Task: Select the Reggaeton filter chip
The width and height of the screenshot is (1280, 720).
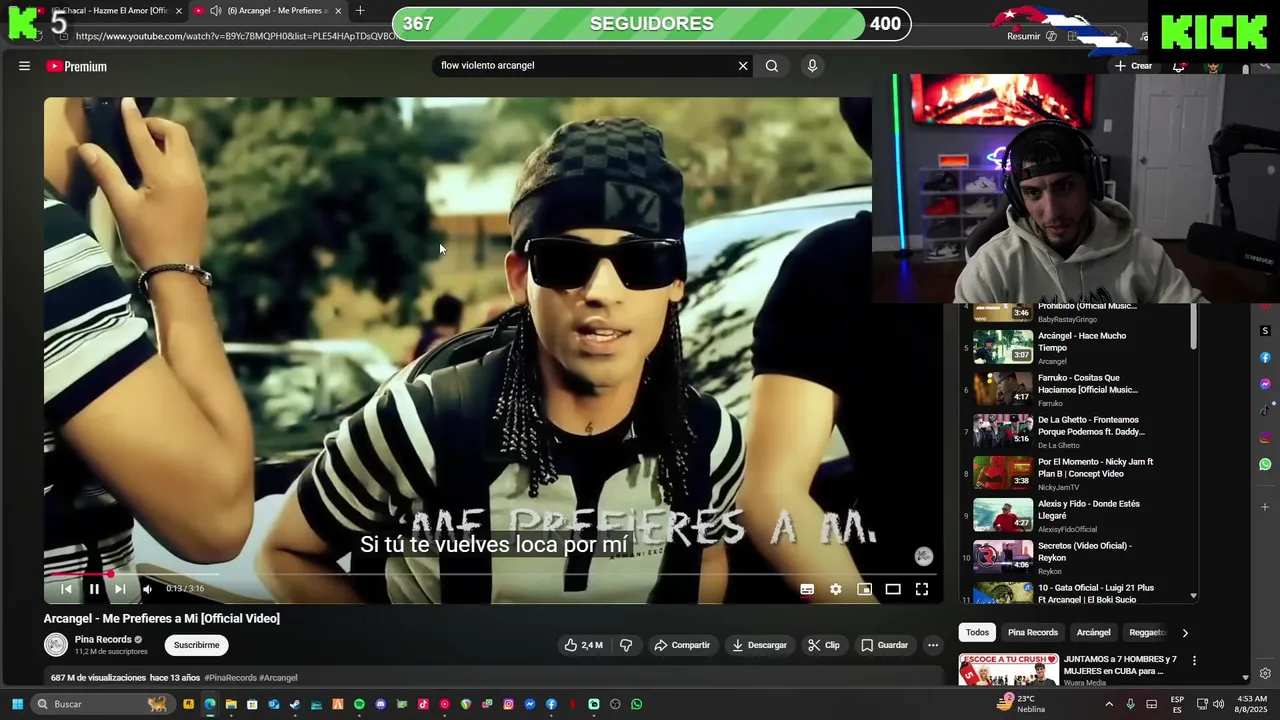Action: point(1147,632)
